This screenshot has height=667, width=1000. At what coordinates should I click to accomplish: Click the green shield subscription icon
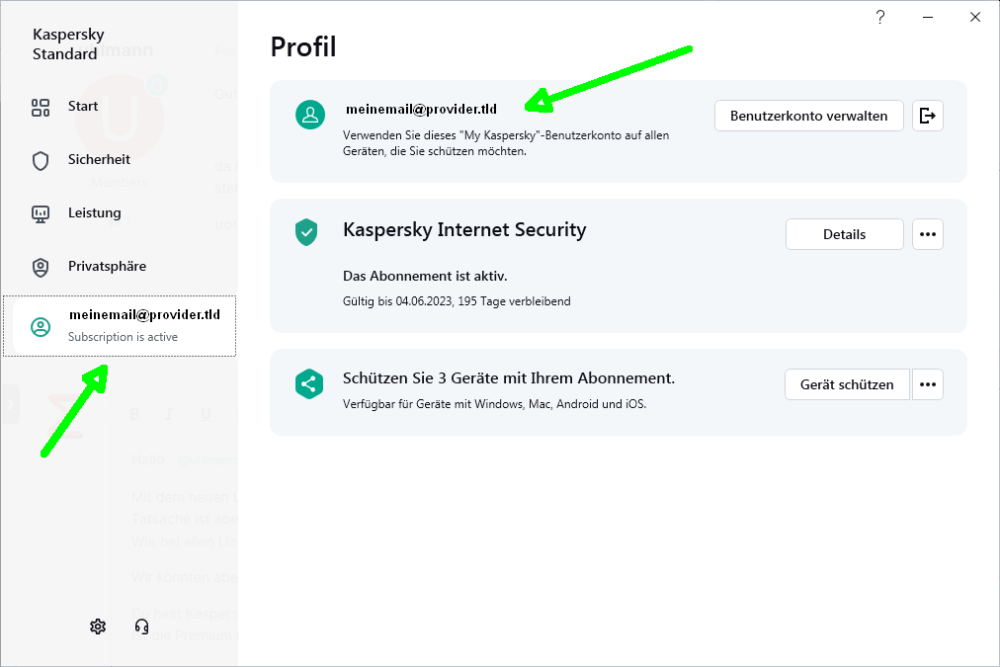(x=306, y=234)
